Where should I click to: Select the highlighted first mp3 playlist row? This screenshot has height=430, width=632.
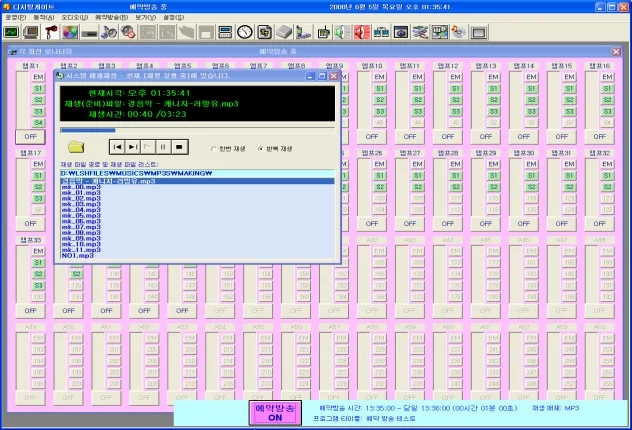tap(197, 181)
